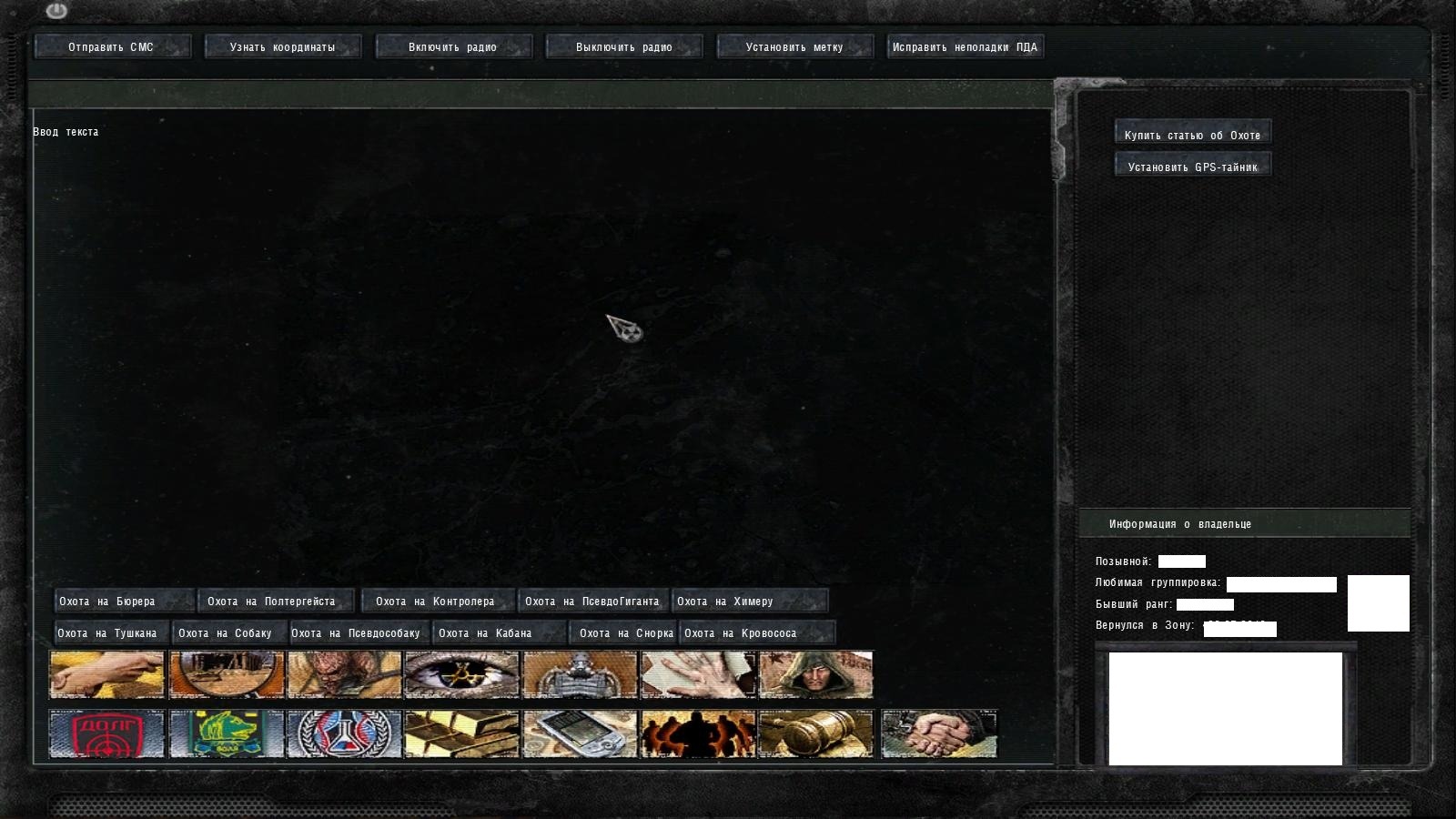Select Охота на Собаку
Screen dimensions: 1456x819
(229, 632)
